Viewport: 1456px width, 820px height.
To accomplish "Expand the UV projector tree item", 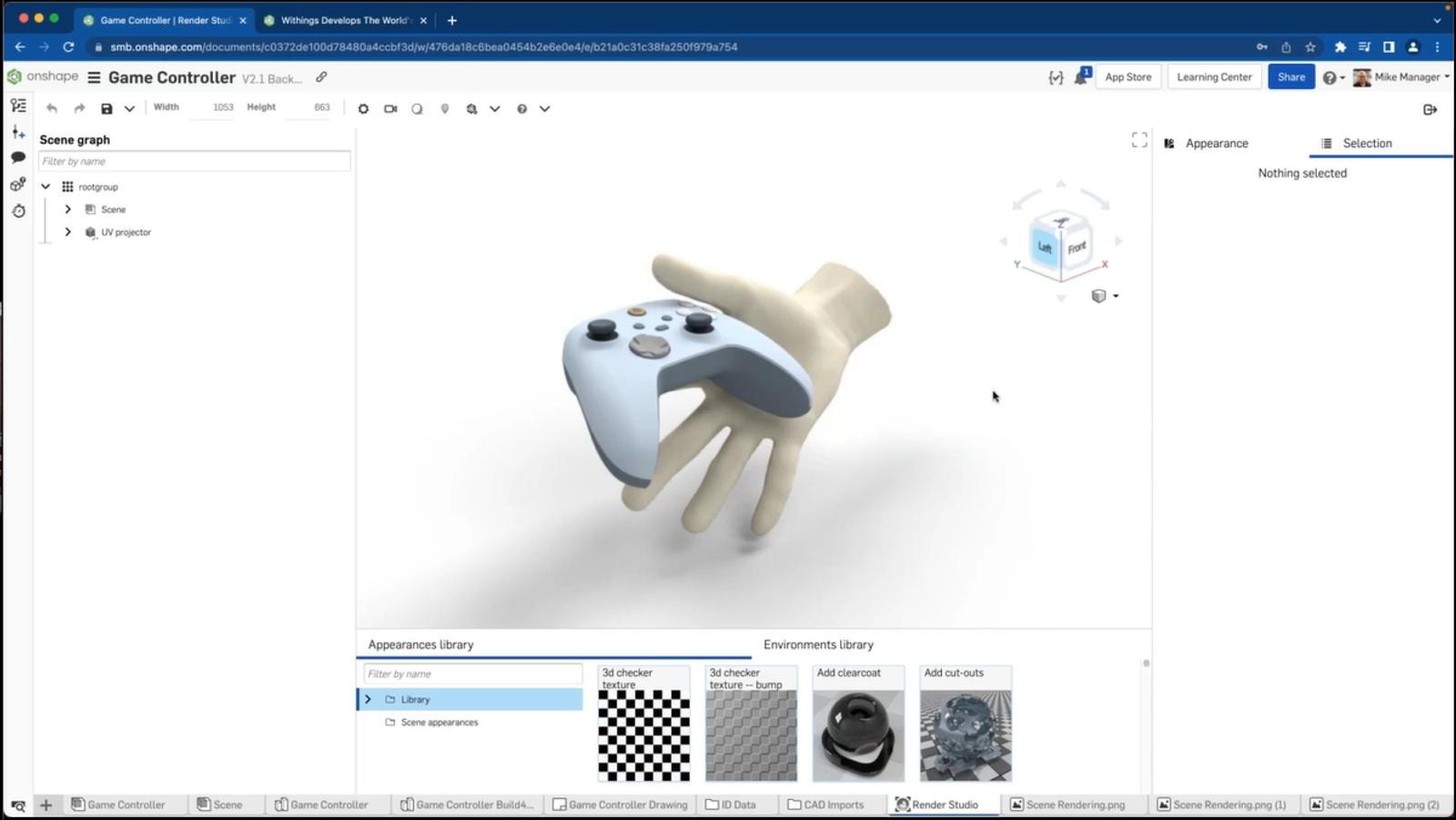I will 67,232.
